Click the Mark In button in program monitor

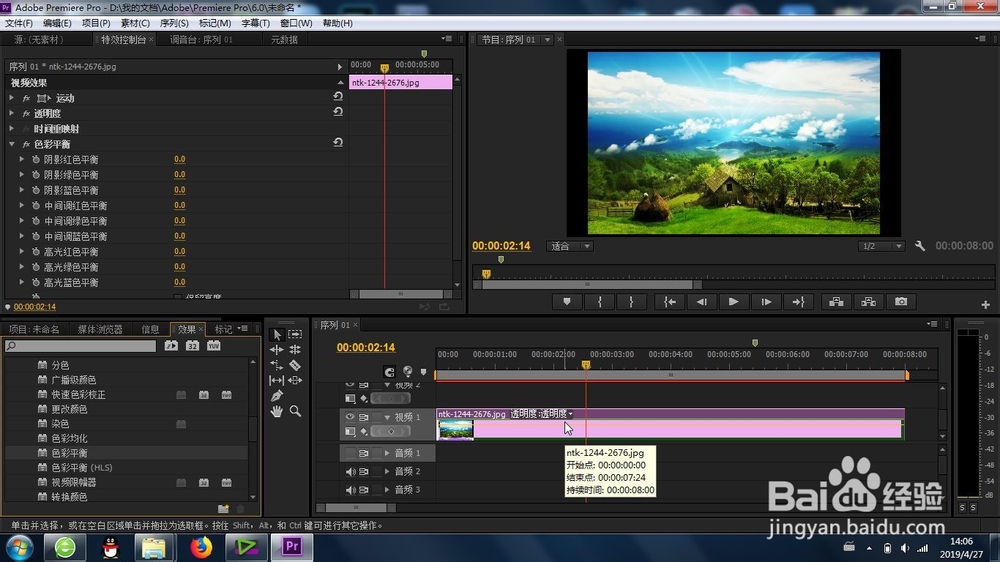point(599,302)
